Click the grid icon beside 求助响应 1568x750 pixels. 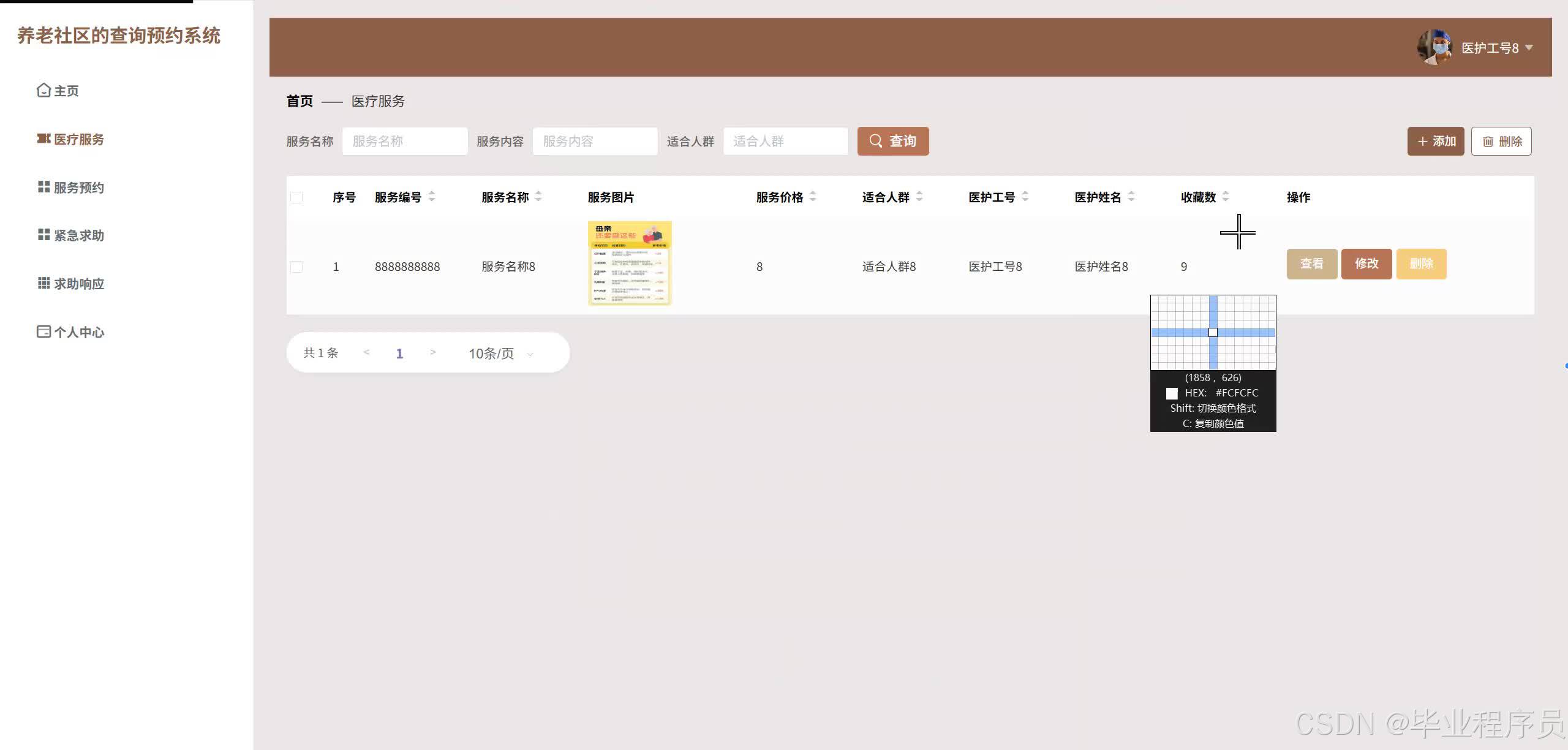43,283
